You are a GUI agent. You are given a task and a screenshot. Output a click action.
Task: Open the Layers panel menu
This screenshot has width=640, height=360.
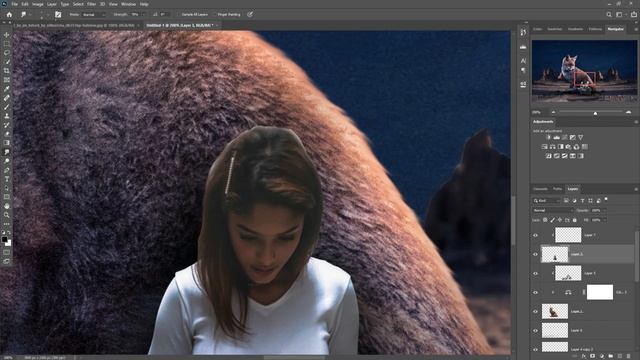tap(636, 189)
